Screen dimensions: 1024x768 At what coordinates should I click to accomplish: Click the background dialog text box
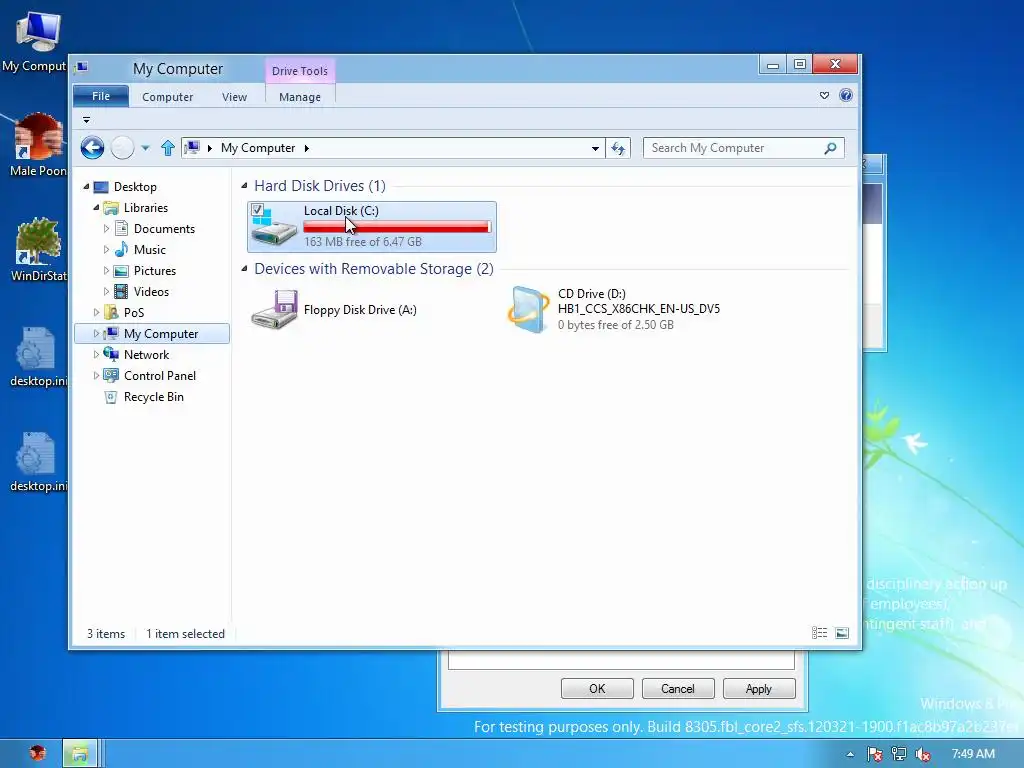pyautogui.click(x=621, y=660)
